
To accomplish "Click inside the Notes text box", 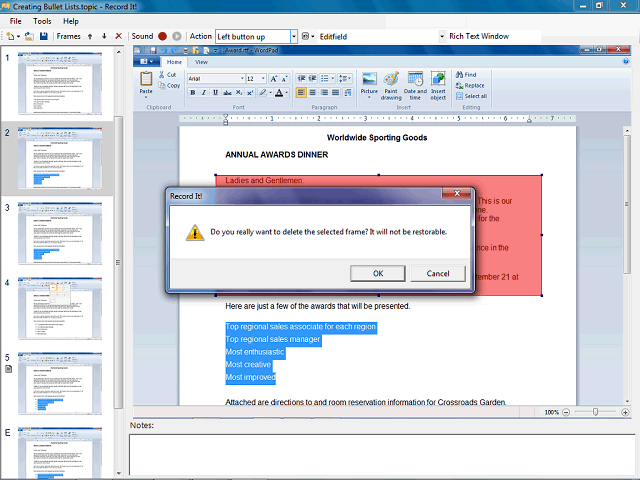I will (384, 455).
